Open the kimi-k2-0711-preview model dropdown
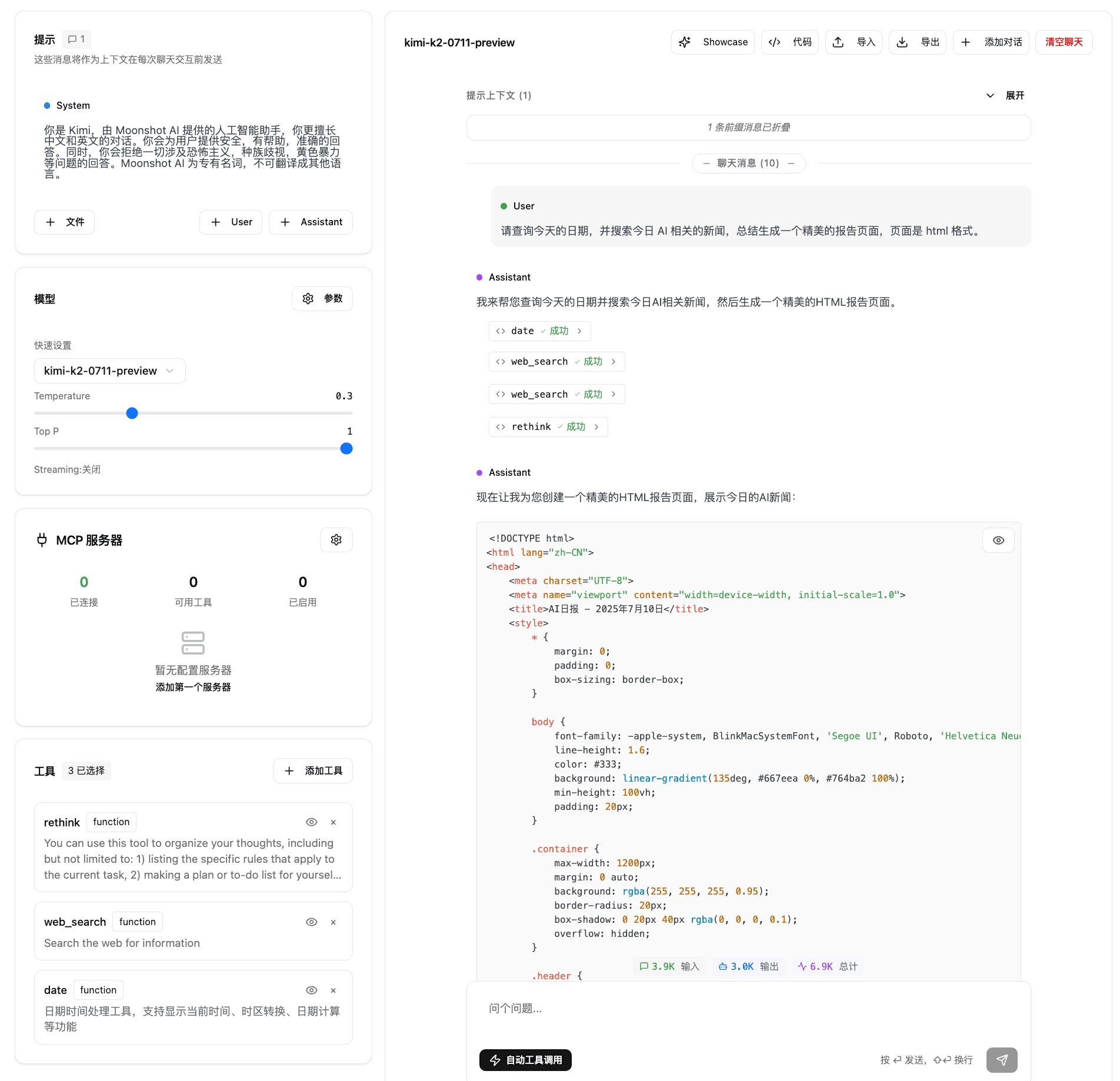Viewport: 1120px width, 1081px height. pyautogui.click(x=109, y=371)
